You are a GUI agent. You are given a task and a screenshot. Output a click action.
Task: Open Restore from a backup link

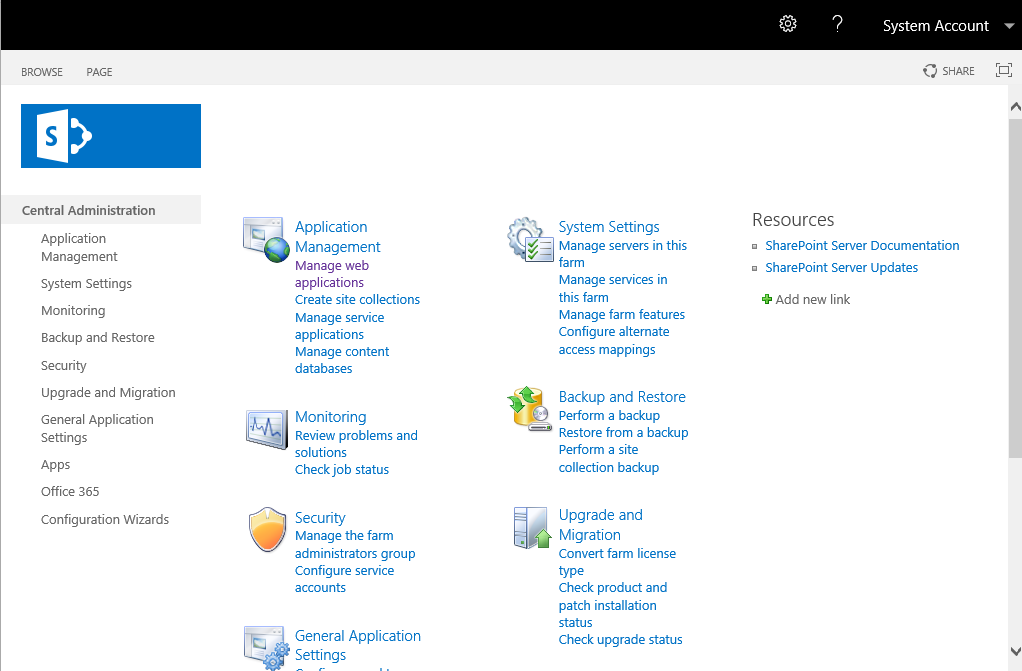click(623, 432)
